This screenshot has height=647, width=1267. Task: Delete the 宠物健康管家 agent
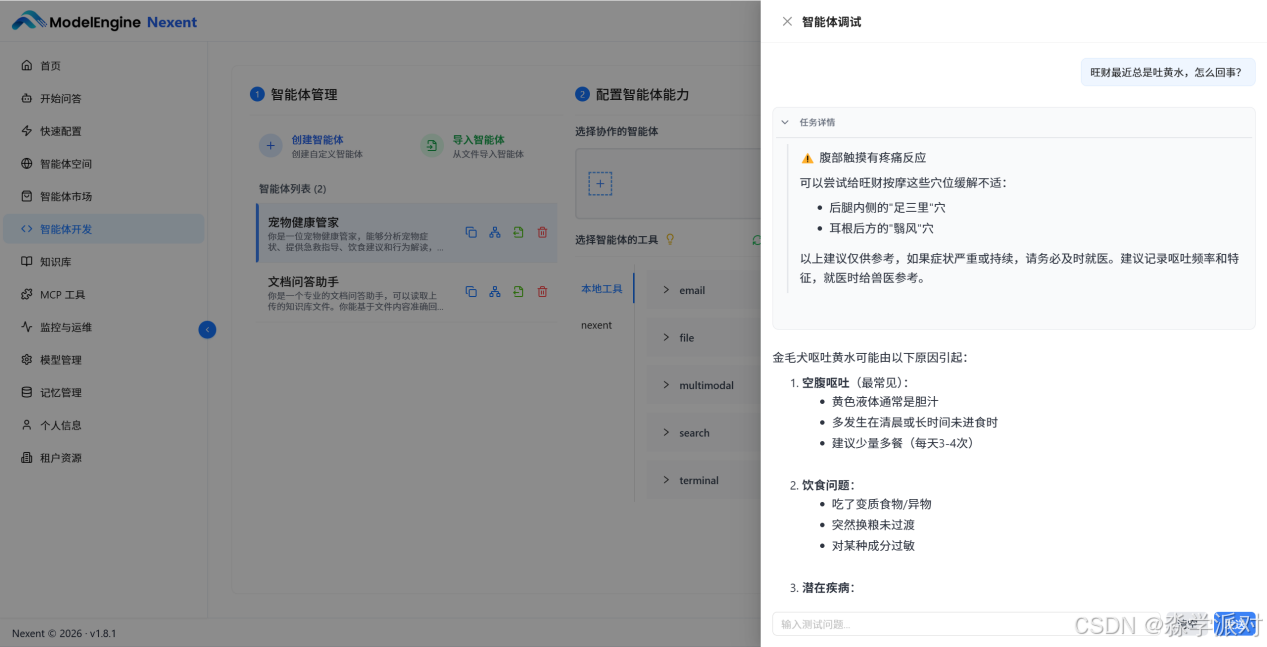(x=541, y=232)
